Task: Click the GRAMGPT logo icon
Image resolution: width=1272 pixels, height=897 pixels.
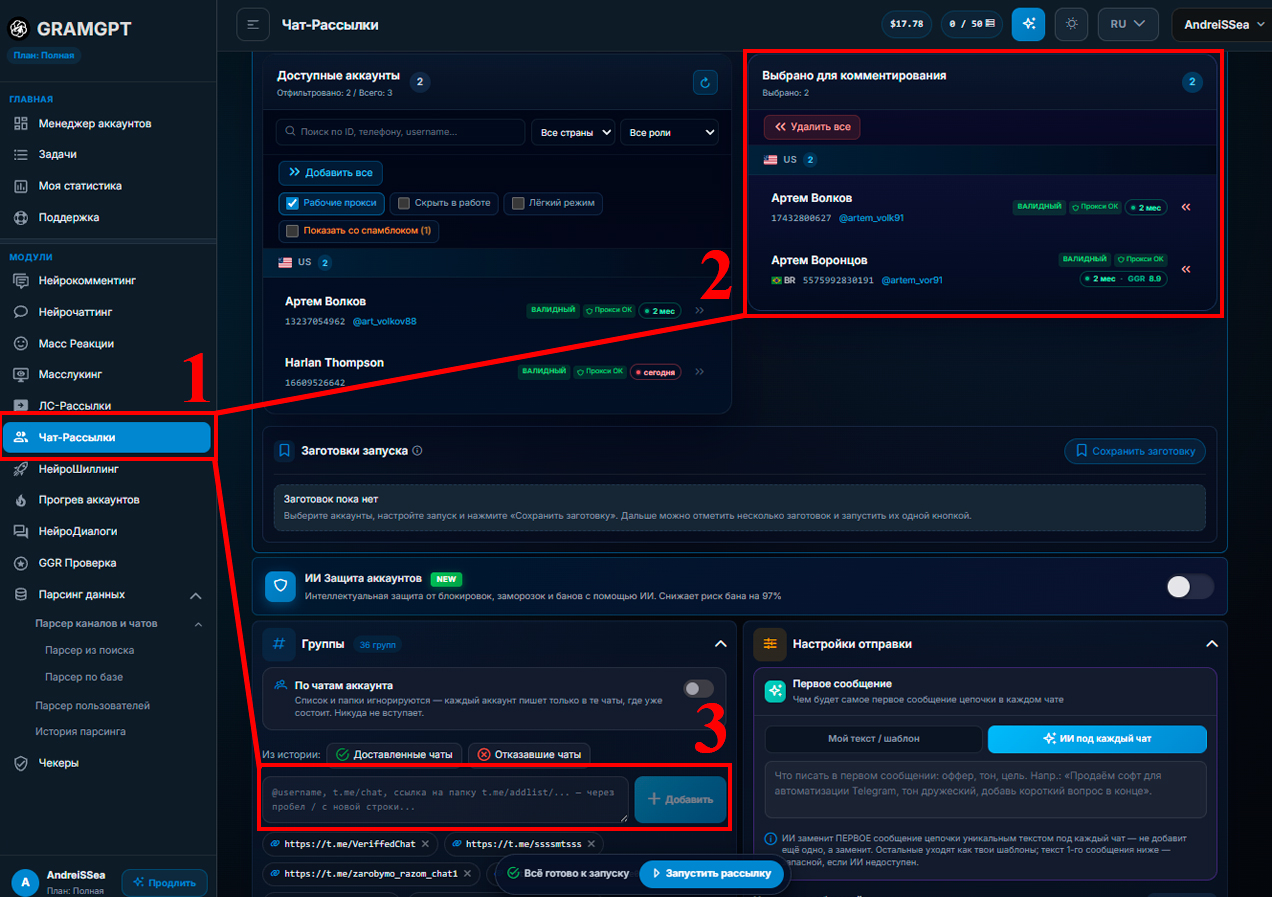Action: 18,29
